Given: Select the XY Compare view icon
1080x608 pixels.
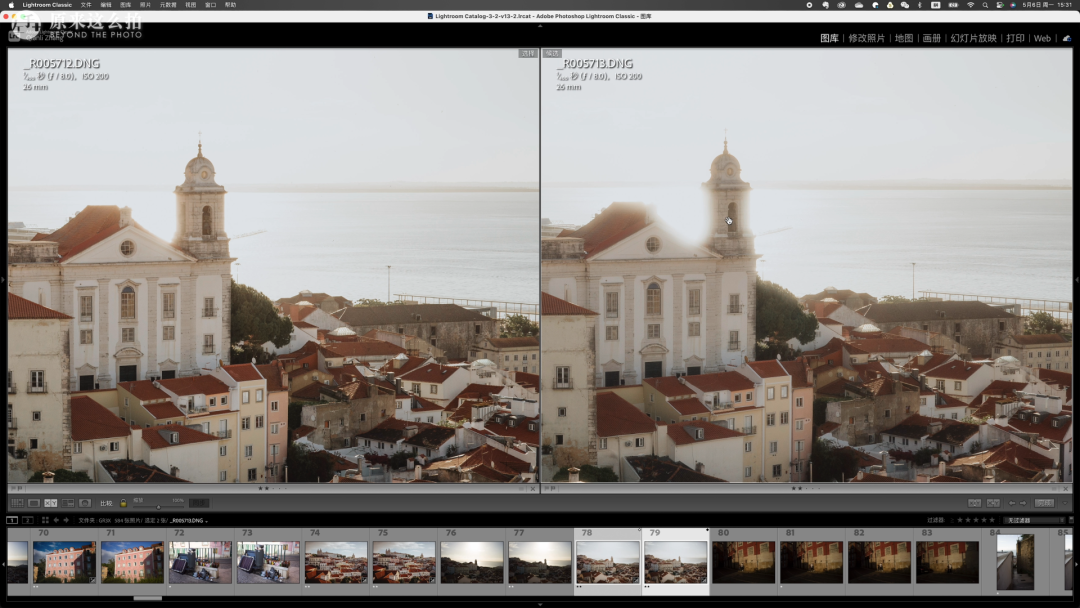Looking at the screenshot, I should pyautogui.click(x=51, y=503).
